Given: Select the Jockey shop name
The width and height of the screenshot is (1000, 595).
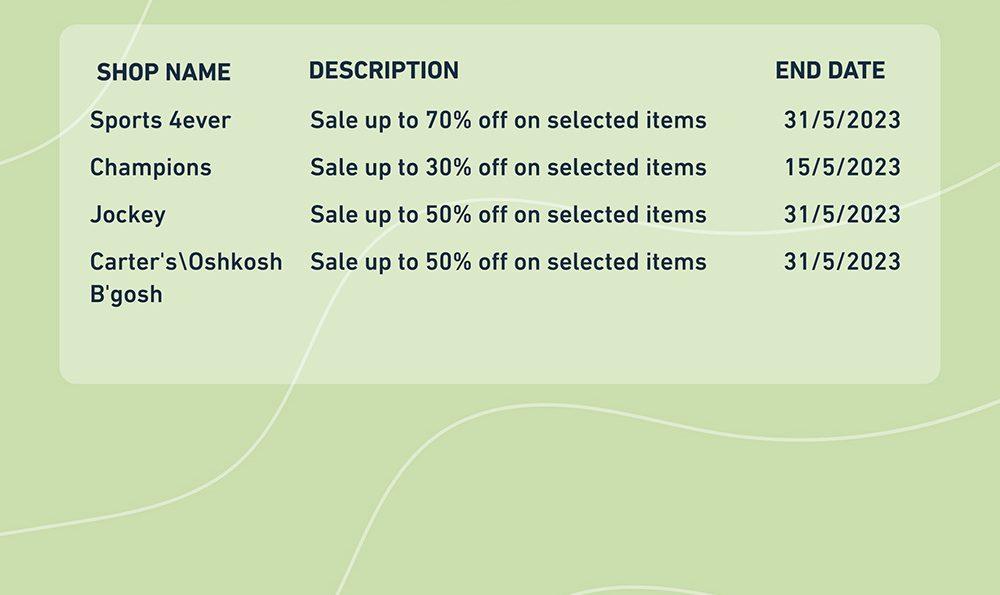Looking at the screenshot, I should [128, 214].
